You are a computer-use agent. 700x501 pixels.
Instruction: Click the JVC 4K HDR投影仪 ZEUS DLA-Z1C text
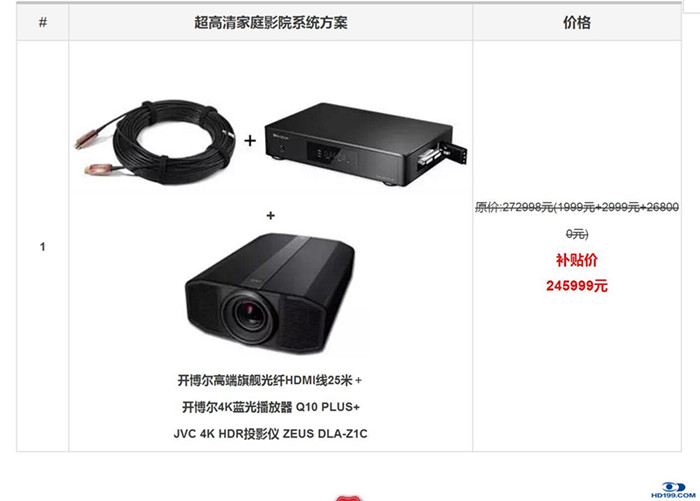271,434
